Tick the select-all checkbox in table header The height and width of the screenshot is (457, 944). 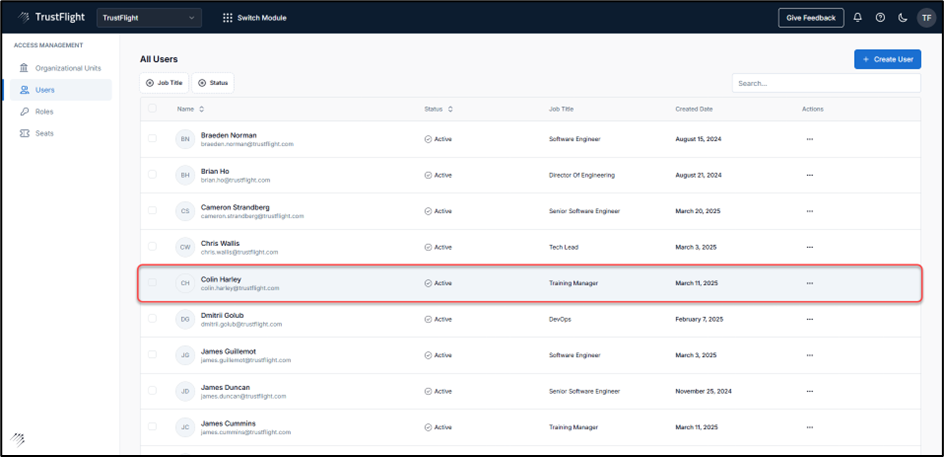tap(152, 108)
